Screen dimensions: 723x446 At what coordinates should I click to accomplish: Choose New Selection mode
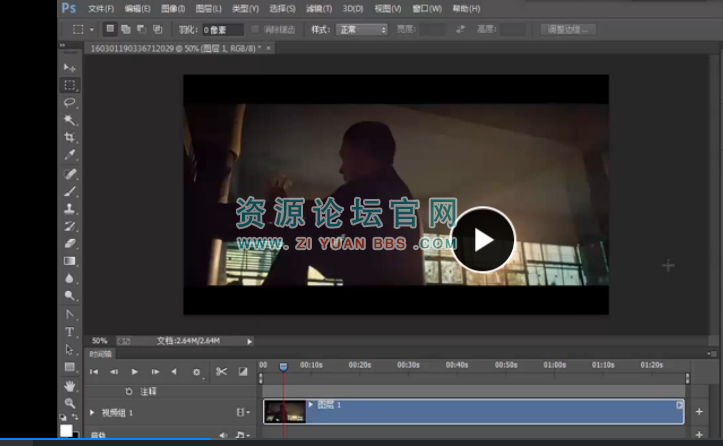coord(110,29)
